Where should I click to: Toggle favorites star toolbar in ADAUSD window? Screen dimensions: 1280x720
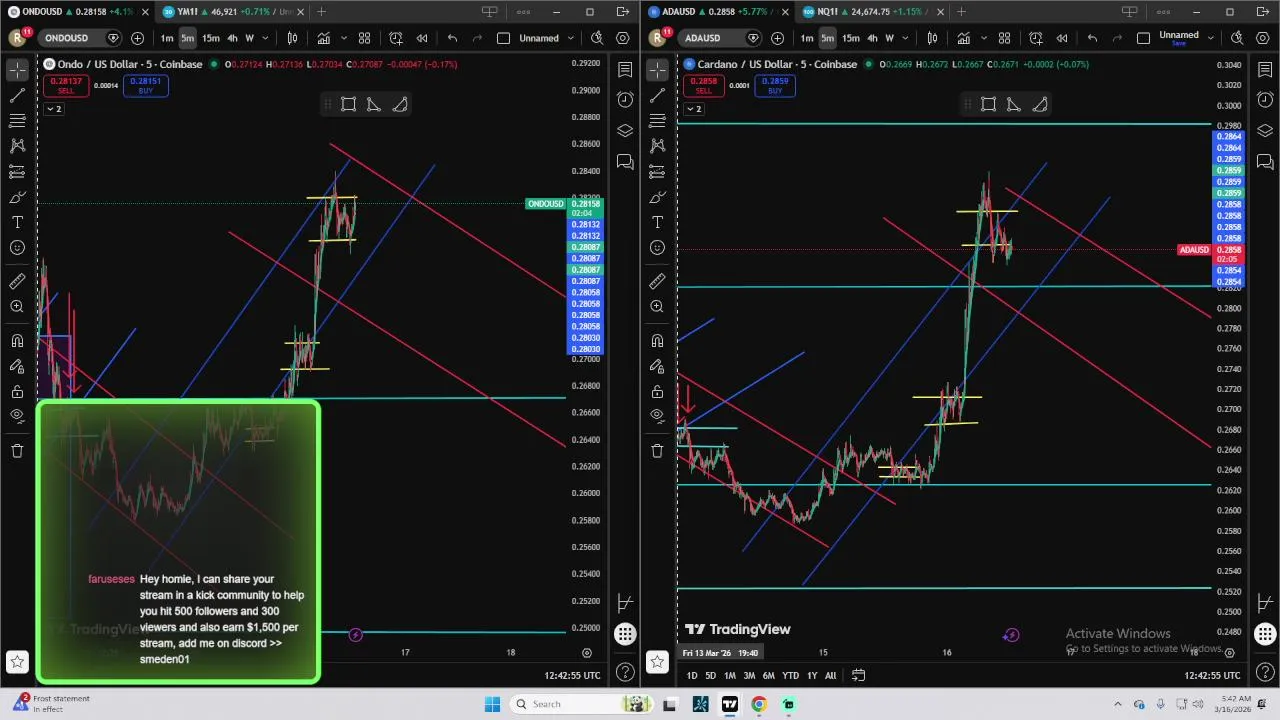(657, 661)
